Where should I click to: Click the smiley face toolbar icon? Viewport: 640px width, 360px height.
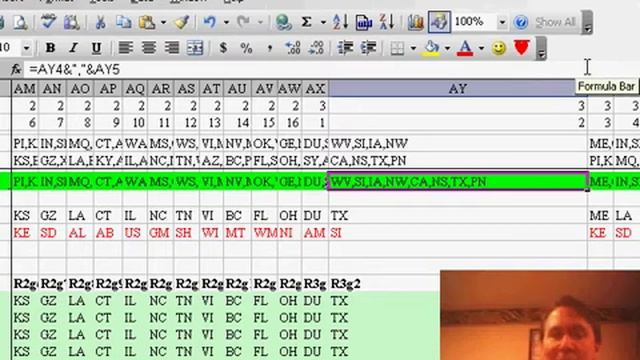point(498,48)
